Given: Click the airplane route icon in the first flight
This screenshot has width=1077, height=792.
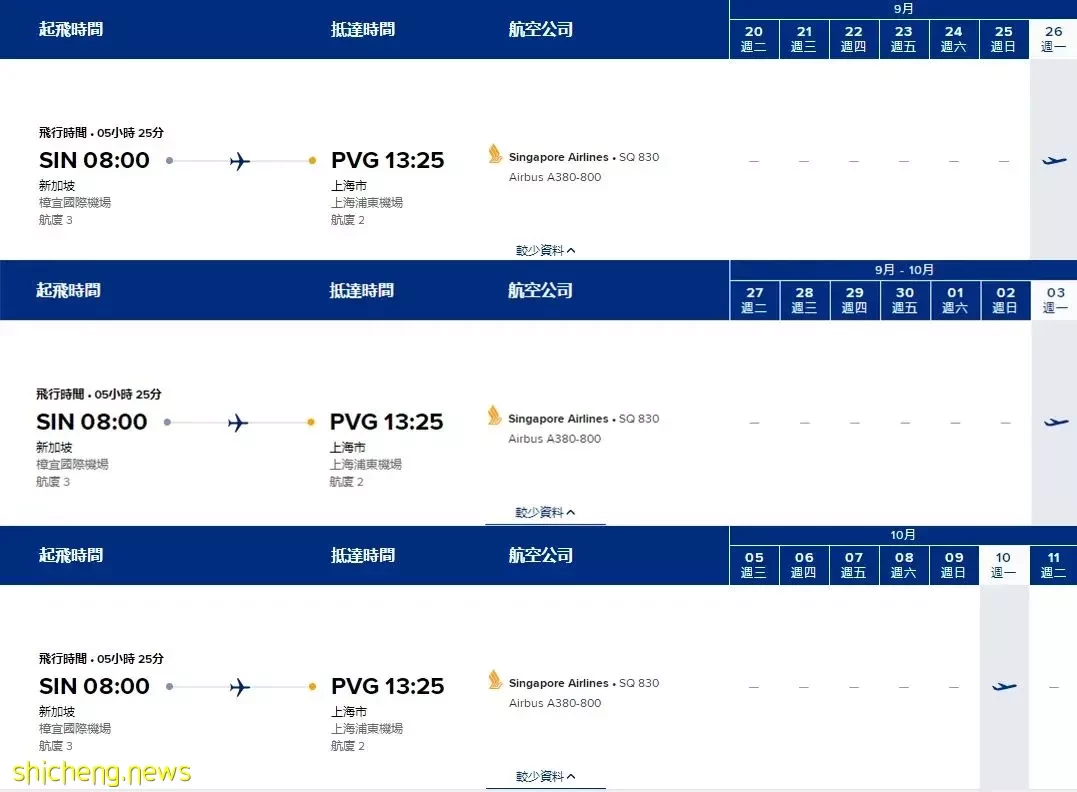Looking at the screenshot, I should point(240,161).
